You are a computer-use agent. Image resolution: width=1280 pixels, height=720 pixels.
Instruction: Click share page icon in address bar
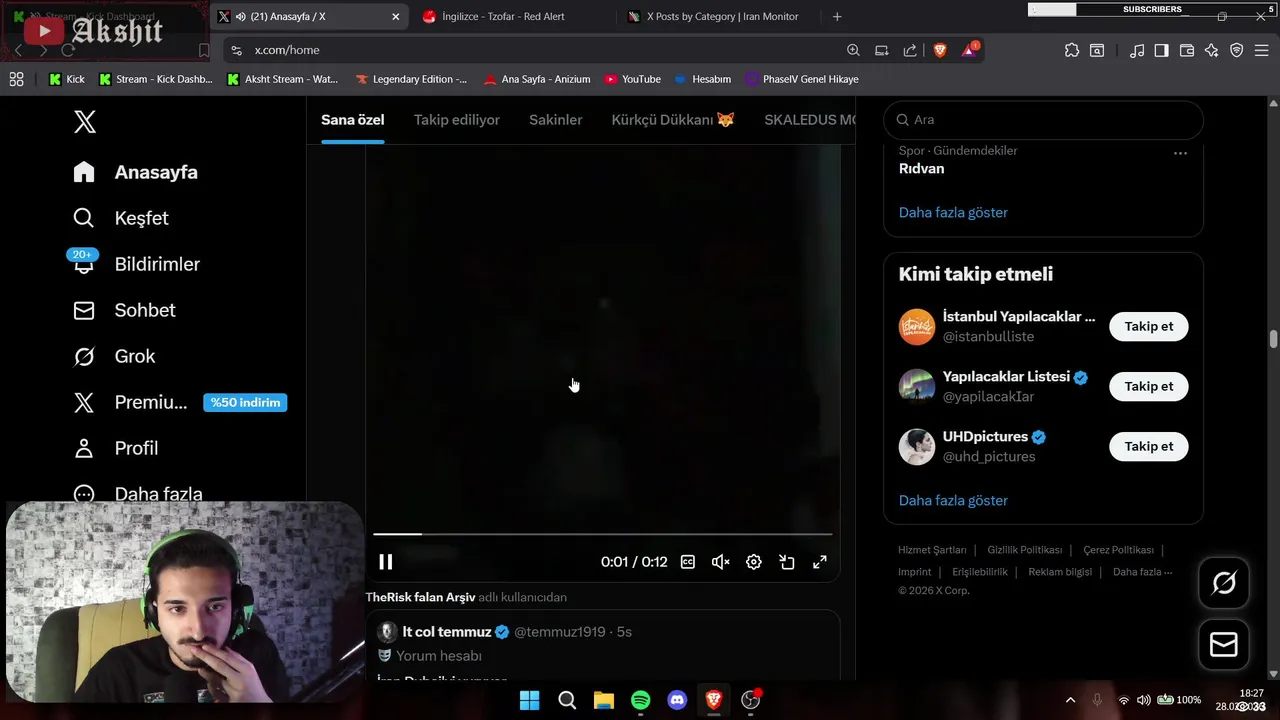(x=910, y=50)
